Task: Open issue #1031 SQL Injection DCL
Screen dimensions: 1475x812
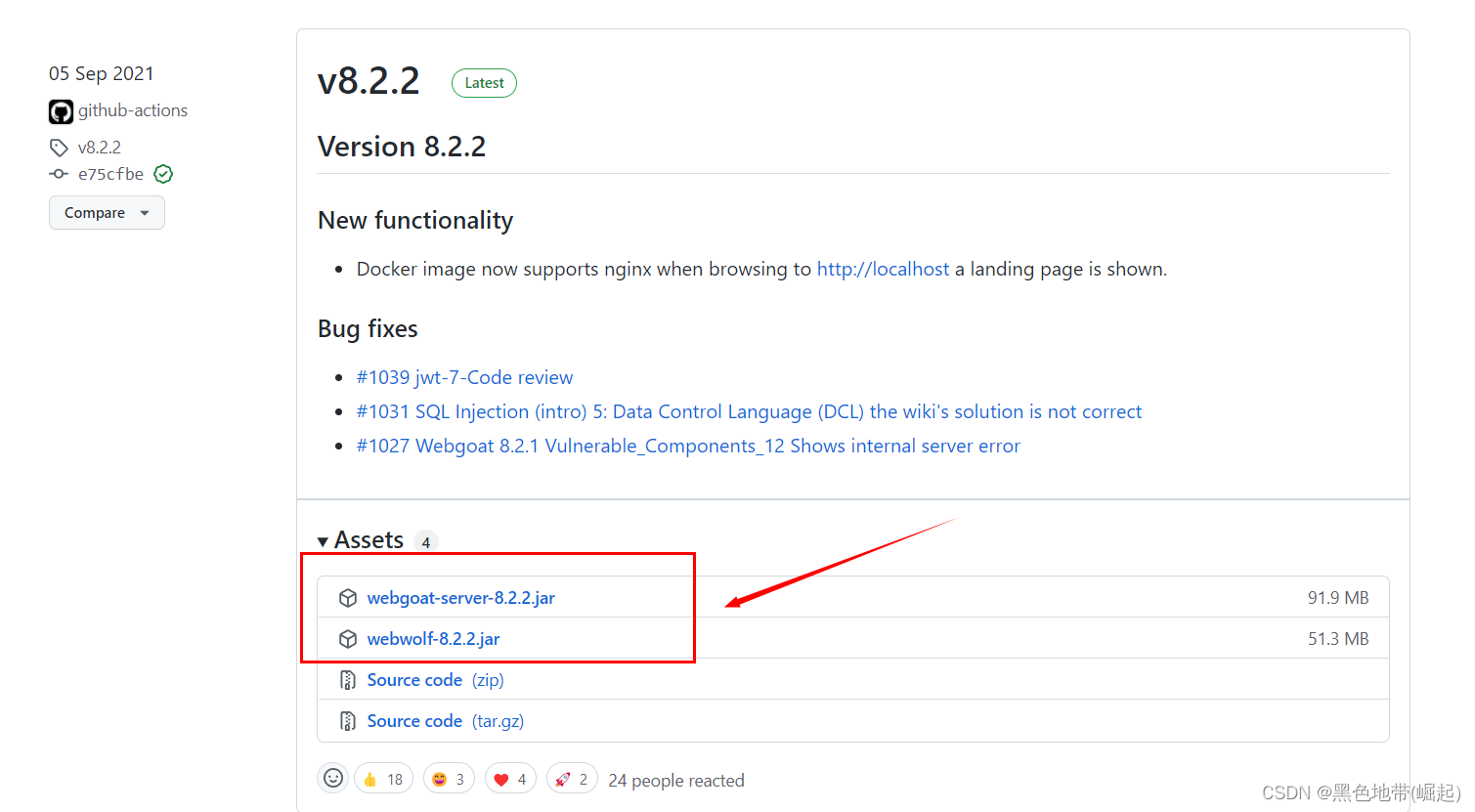Action: tap(749, 411)
